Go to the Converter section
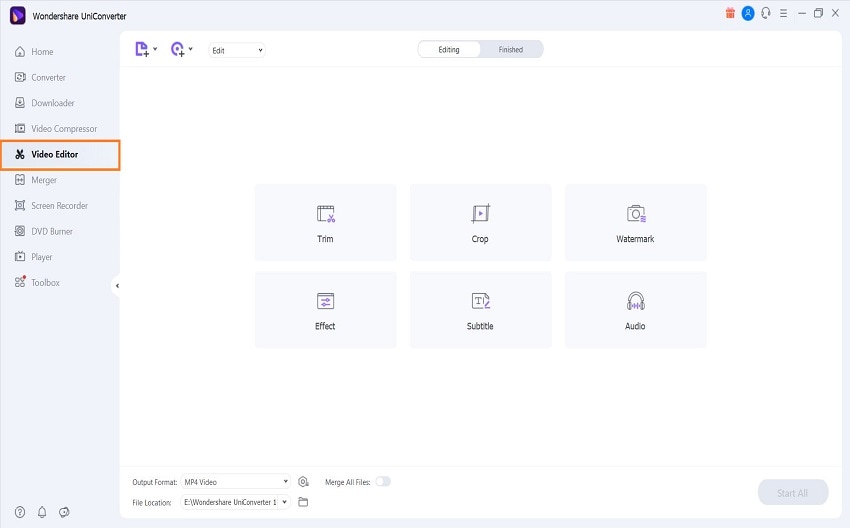 click(40, 78)
